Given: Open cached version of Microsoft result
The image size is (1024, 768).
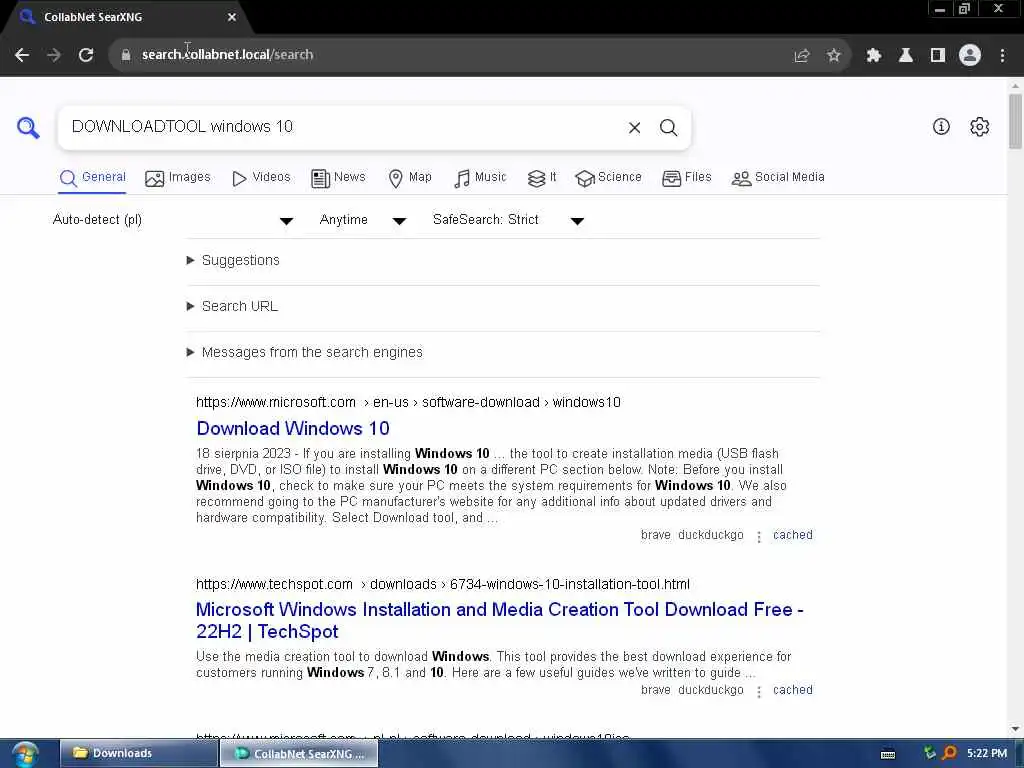Looking at the screenshot, I should click(792, 535).
